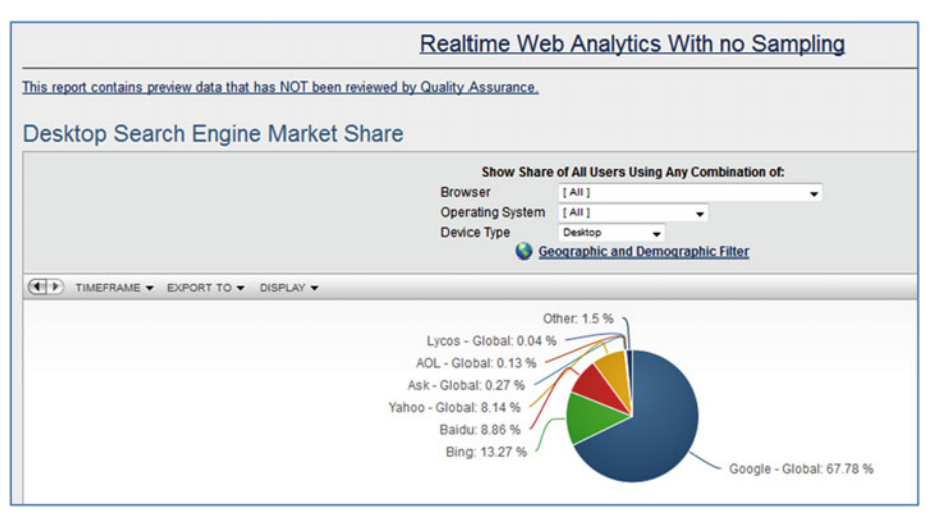Screen dimensions: 934x514
Task: Open the Device Type dropdown
Action: click(611, 233)
